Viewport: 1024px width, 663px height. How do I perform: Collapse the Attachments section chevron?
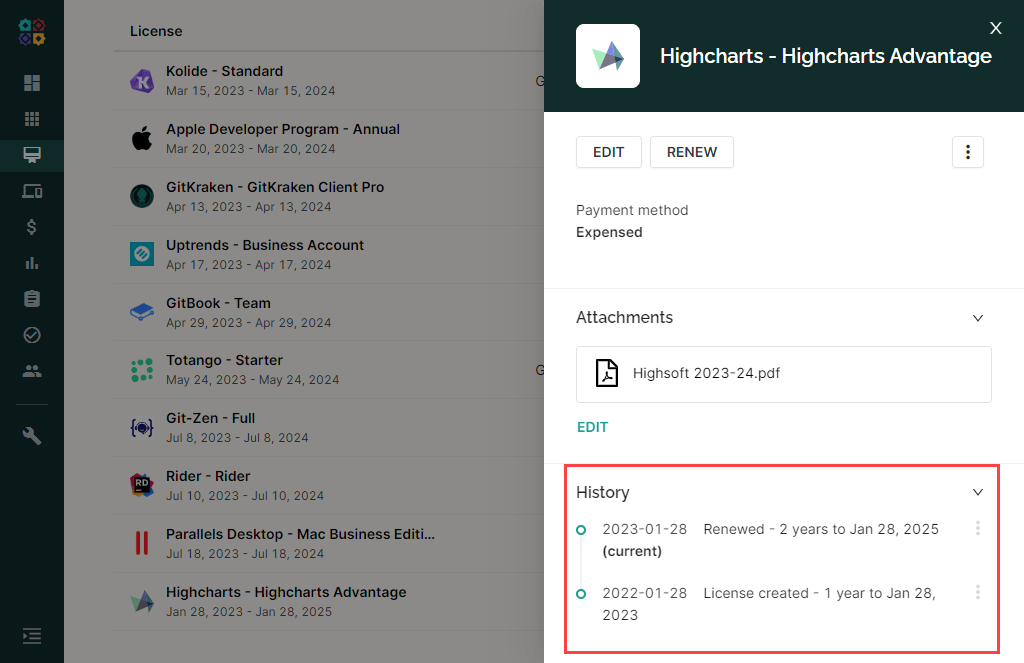coord(978,318)
